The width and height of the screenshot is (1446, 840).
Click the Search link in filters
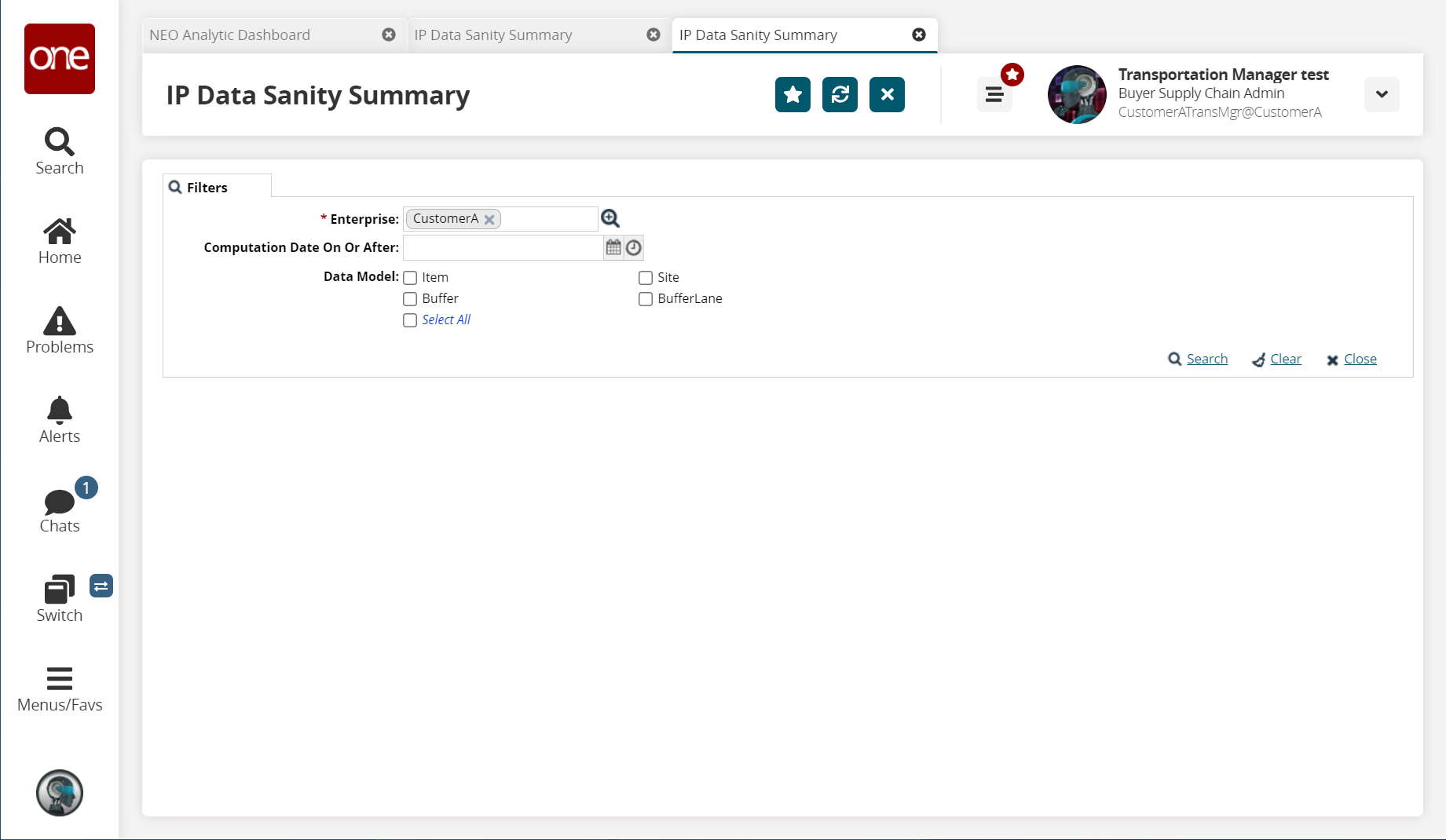tap(1207, 359)
